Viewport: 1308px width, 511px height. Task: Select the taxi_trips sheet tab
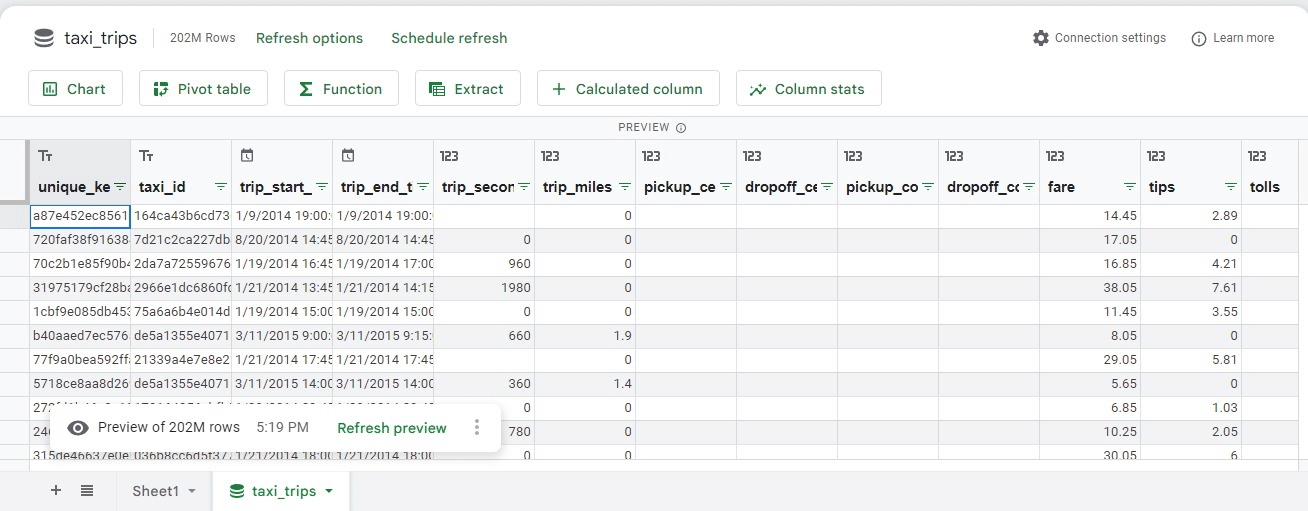click(283, 491)
